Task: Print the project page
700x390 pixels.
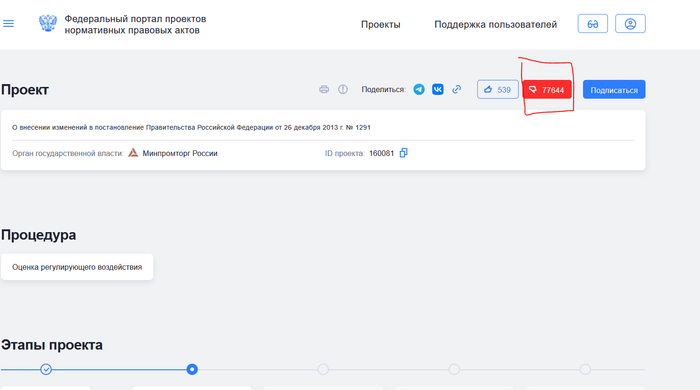Action: pyautogui.click(x=324, y=89)
